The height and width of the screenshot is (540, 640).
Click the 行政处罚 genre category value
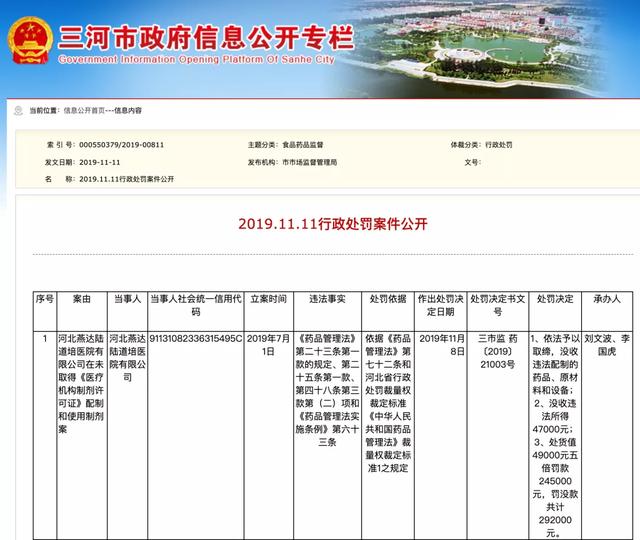click(x=493, y=145)
